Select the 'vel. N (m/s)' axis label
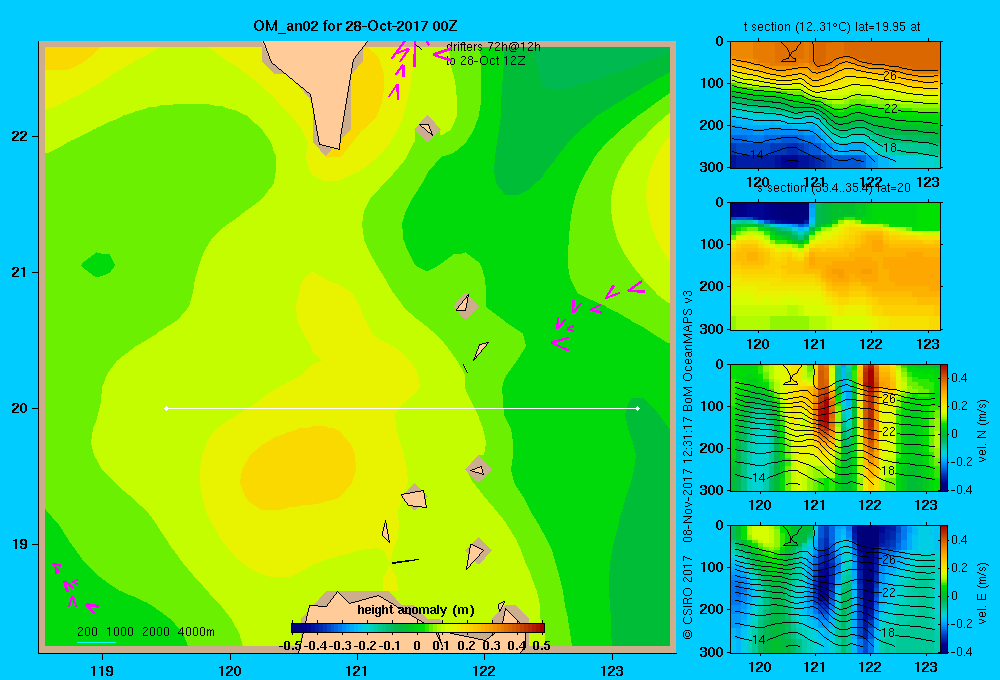This screenshot has height=680, width=1000. coord(982,431)
